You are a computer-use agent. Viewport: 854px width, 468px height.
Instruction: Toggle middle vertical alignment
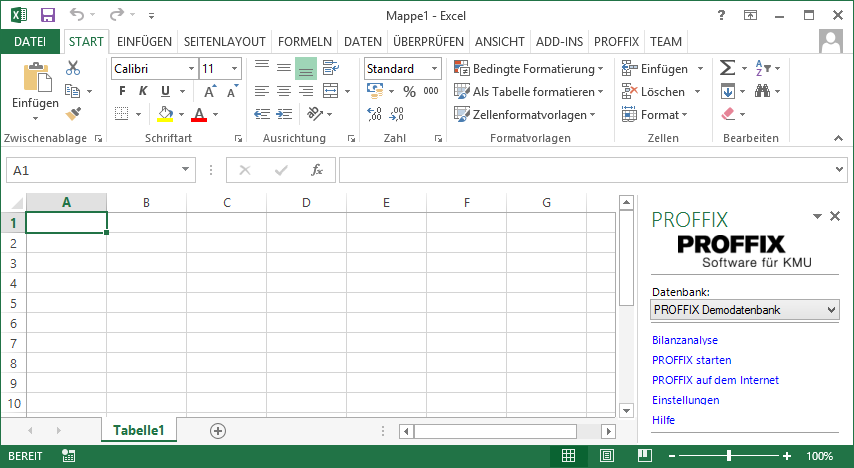point(284,68)
